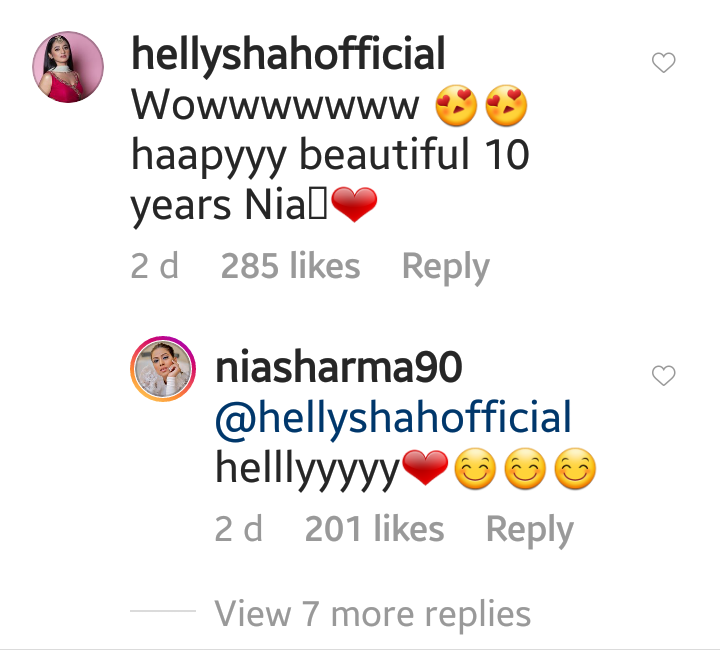Select the "haapyyy beautiful 10" comment text
The width and height of the screenshot is (720, 654).
[330, 157]
